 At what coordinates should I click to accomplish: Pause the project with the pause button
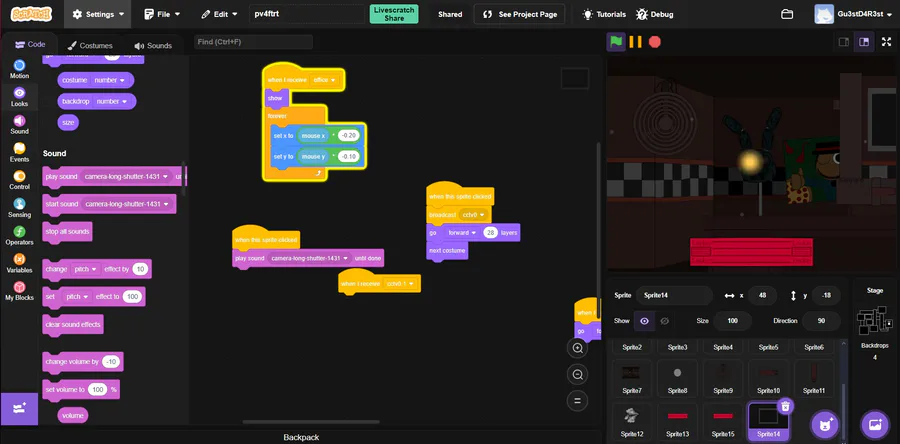pos(635,42)
